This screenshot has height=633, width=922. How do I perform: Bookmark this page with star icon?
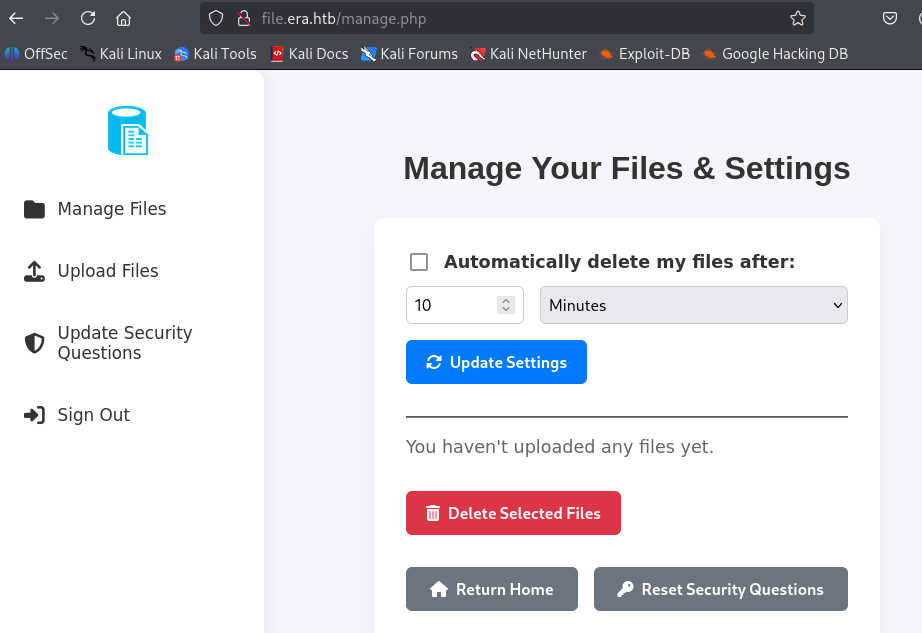pyautogui.click(x=797, y=18)
